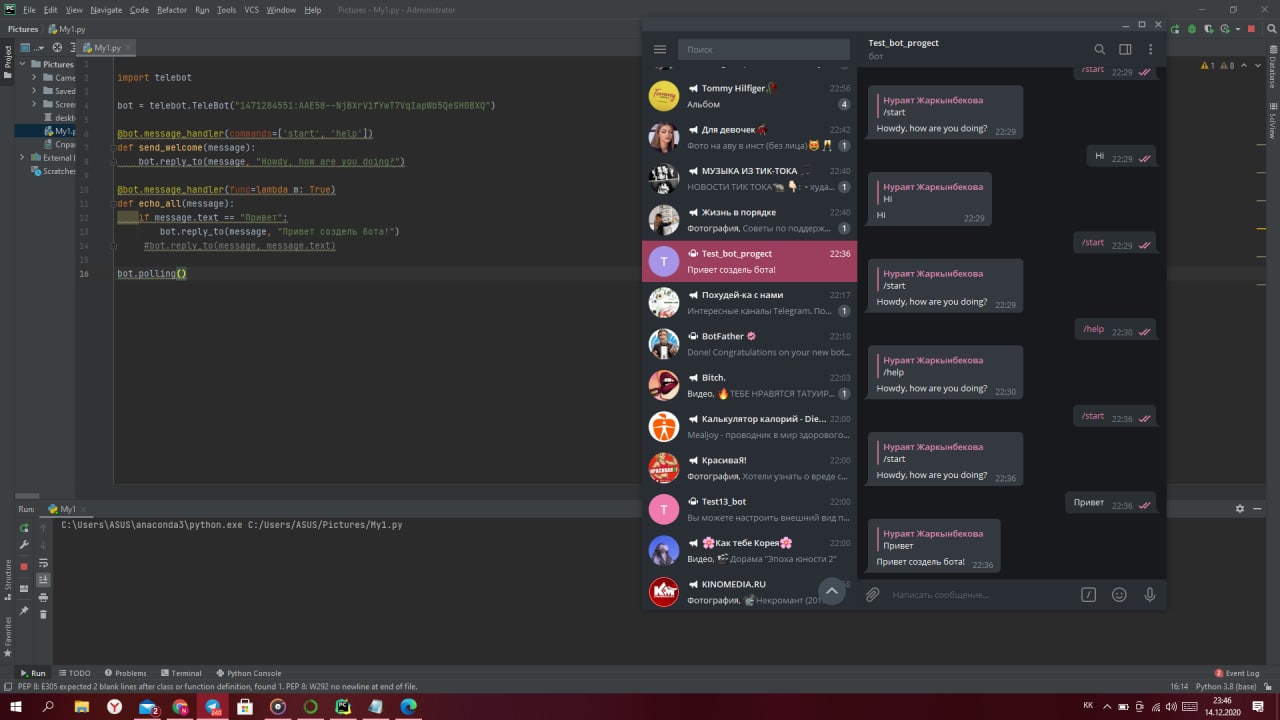Open Telegram hamburger menu

pyautogui.click(x=660, y=49)
